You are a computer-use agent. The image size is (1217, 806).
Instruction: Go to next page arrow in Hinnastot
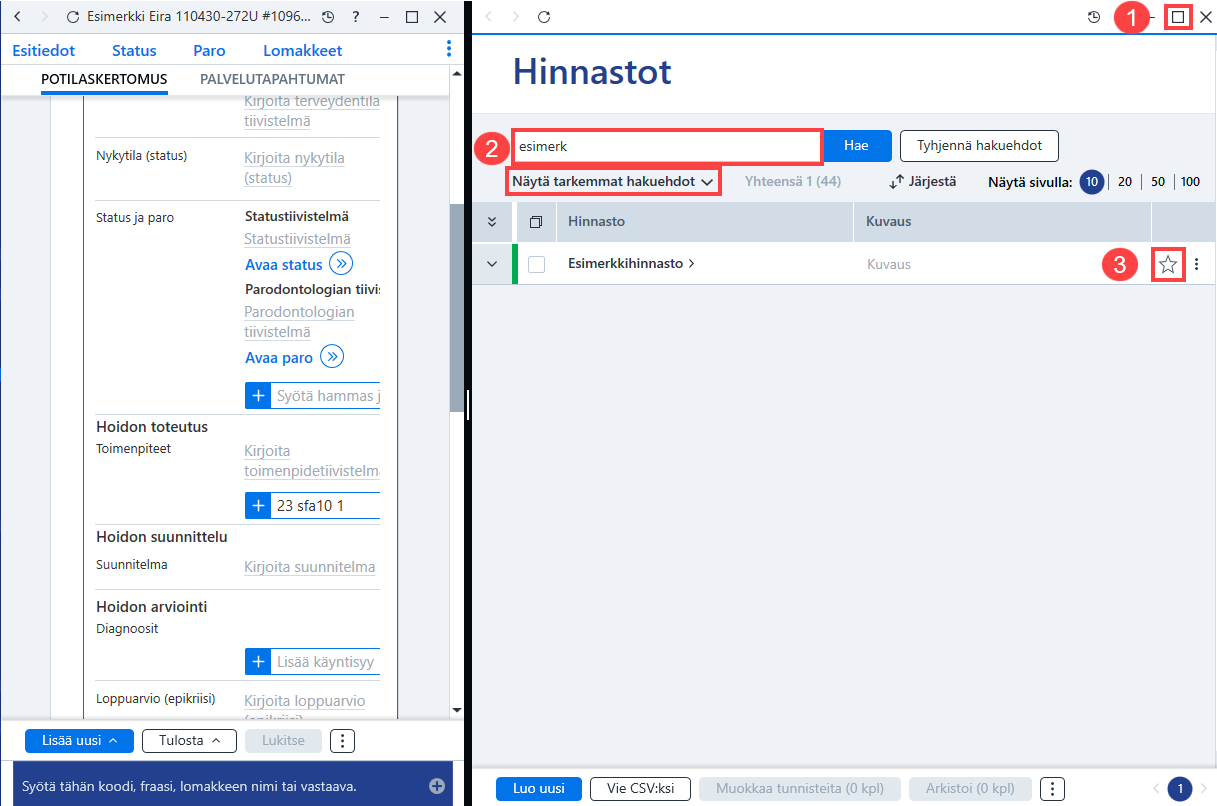(x=1203, y=789)
